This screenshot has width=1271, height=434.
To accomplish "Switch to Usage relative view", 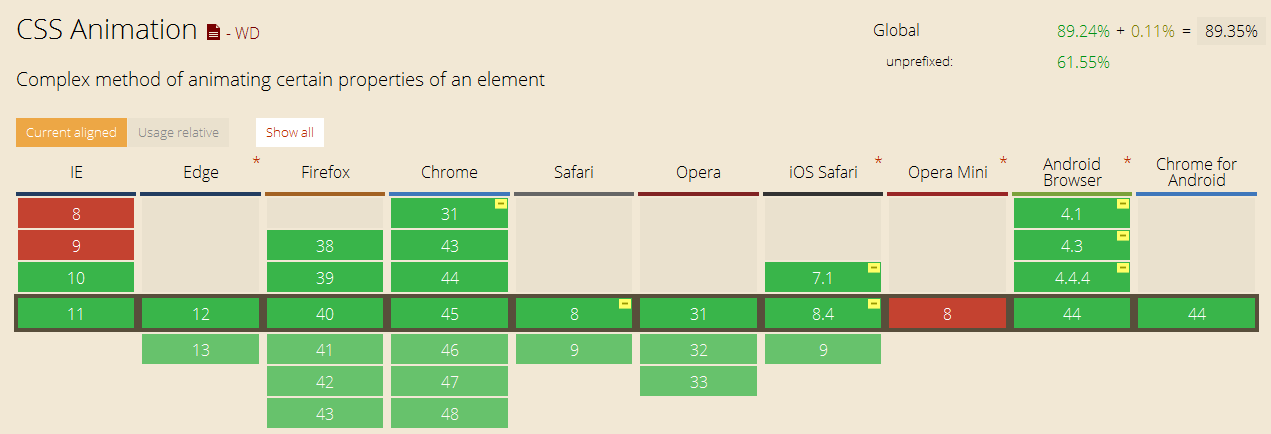I will point(178,133).
